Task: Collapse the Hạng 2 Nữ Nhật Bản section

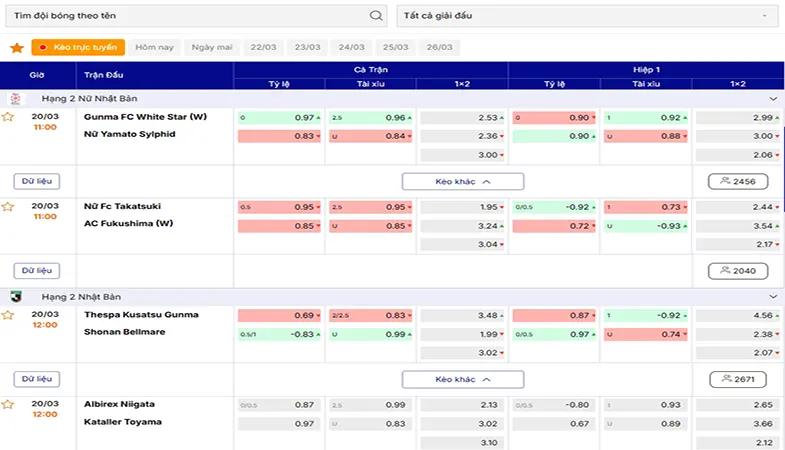Action: point(773,99)
